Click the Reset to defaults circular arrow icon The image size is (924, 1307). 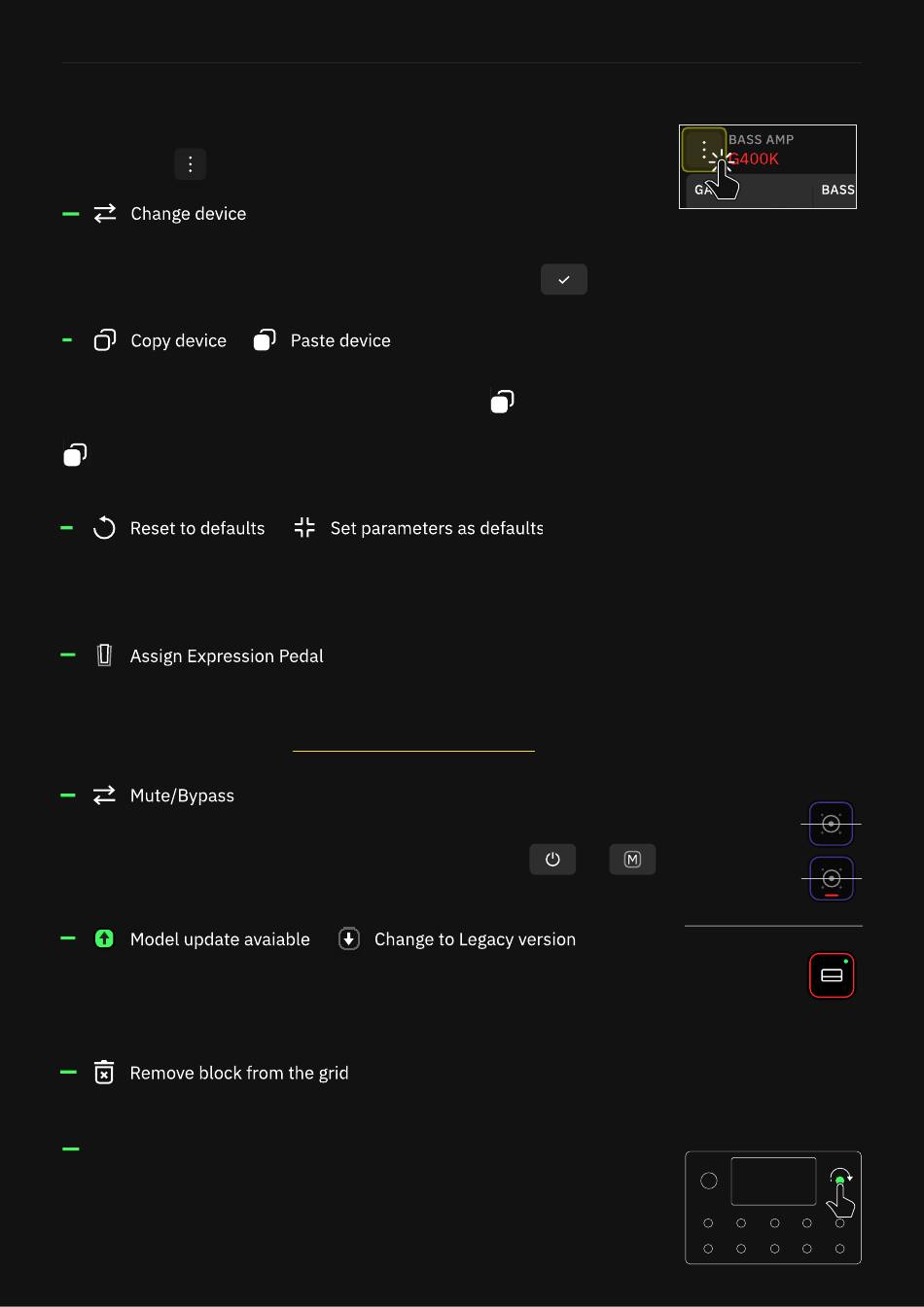(104, 528)
